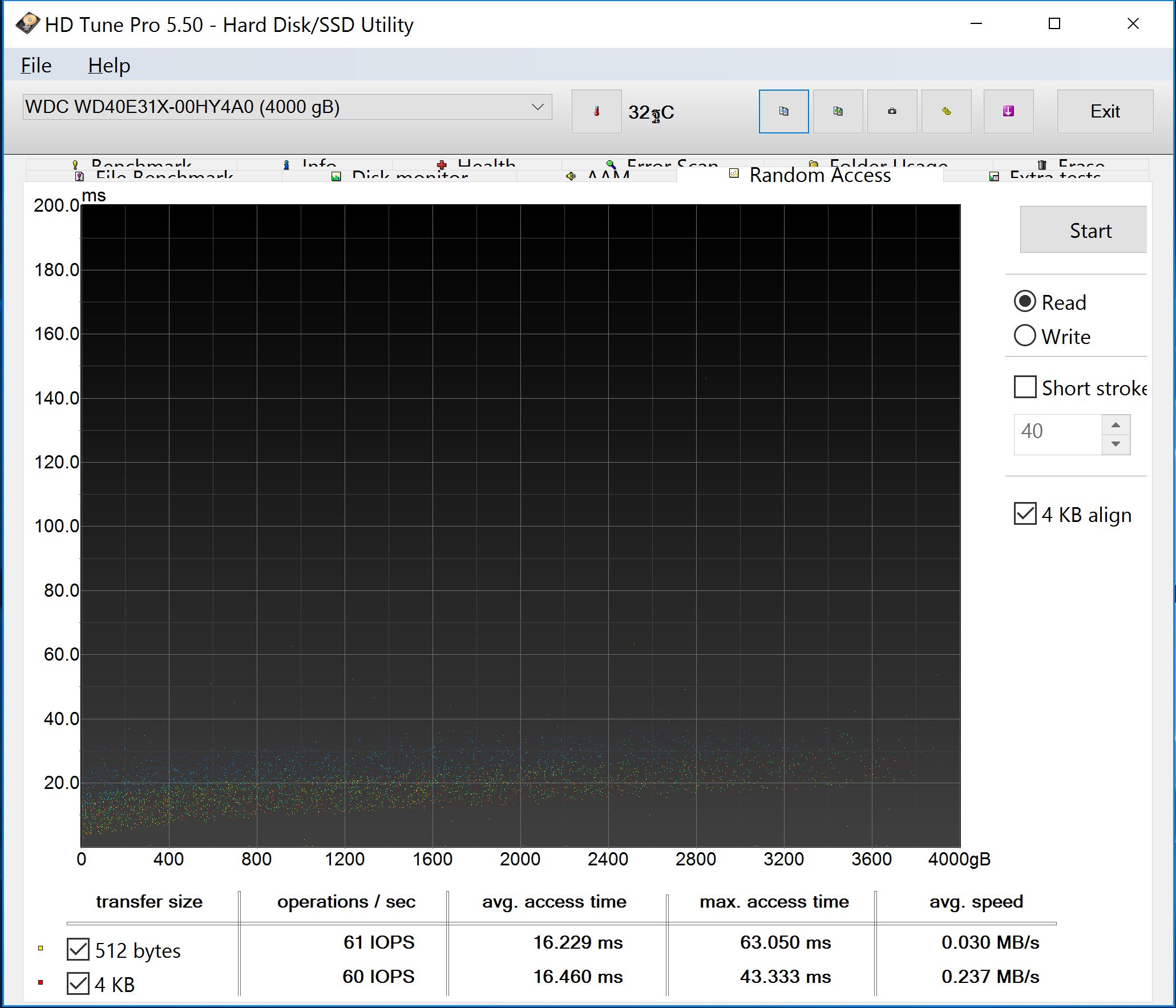Open the Help menu

click(109, 66)
